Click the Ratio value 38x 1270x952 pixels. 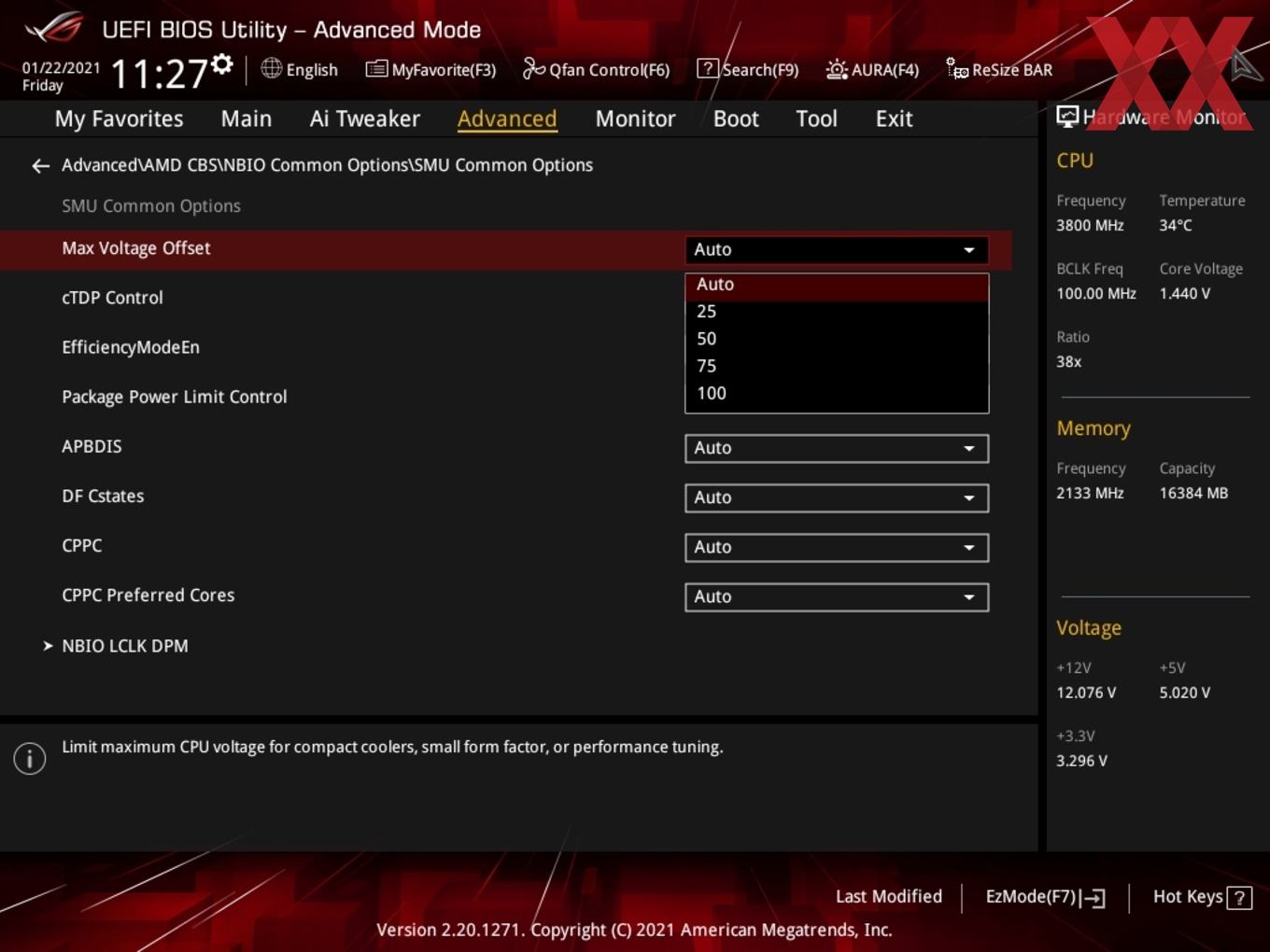point(1068,362)
